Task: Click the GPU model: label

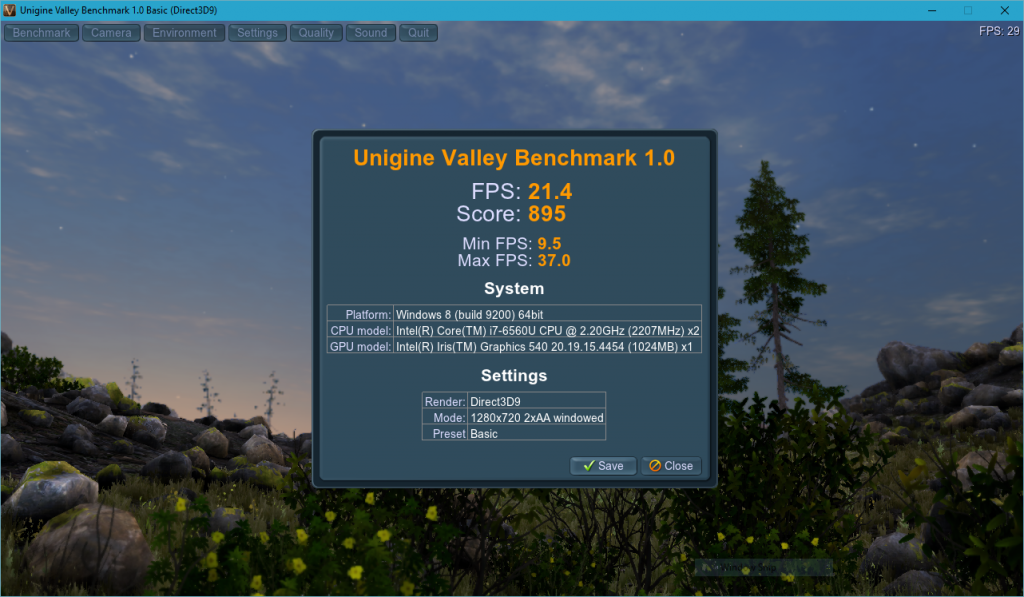Action: (360, 346)
